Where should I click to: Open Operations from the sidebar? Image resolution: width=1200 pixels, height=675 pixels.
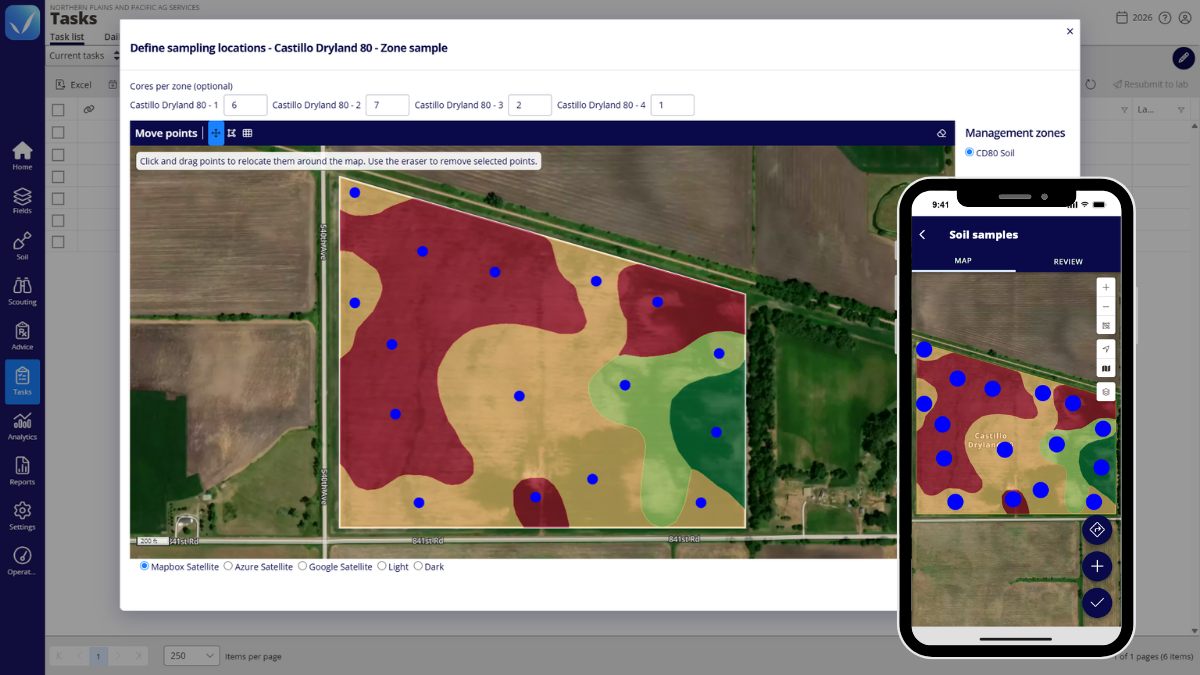click(x=22, y=561)
